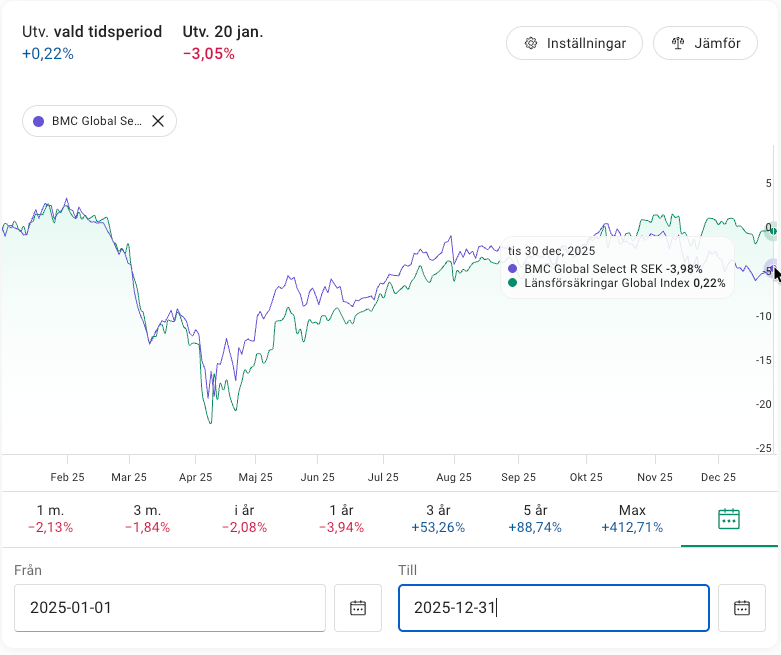Show the 3 år performance period

438,519
